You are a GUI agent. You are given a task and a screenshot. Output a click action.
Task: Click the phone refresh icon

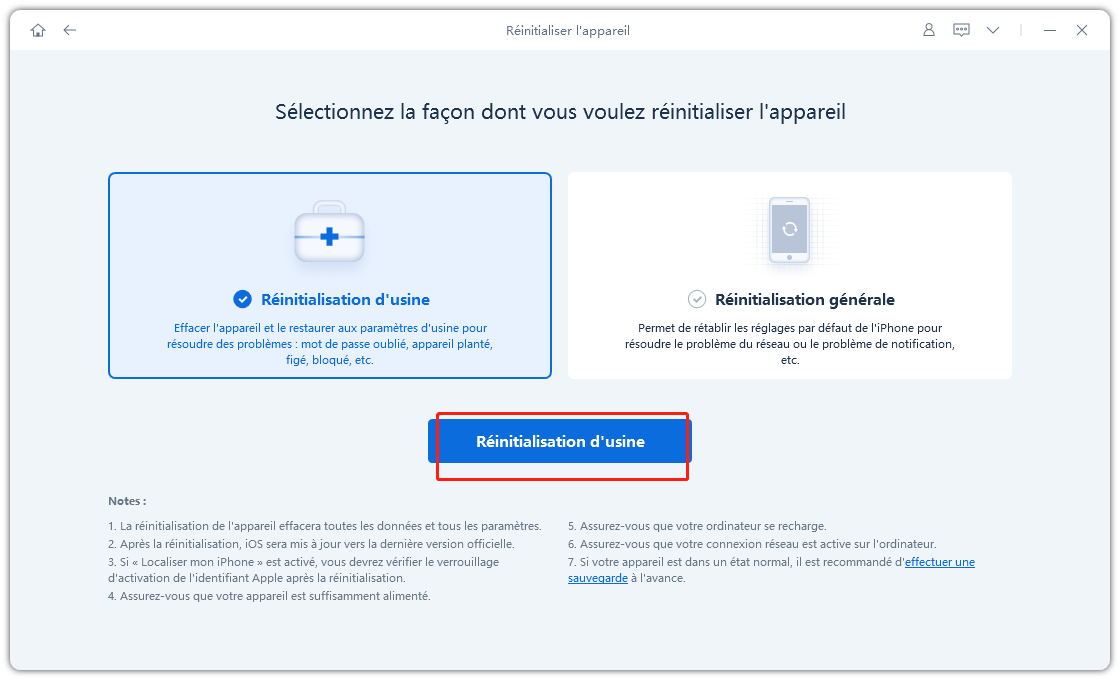(x=789, y=231)
